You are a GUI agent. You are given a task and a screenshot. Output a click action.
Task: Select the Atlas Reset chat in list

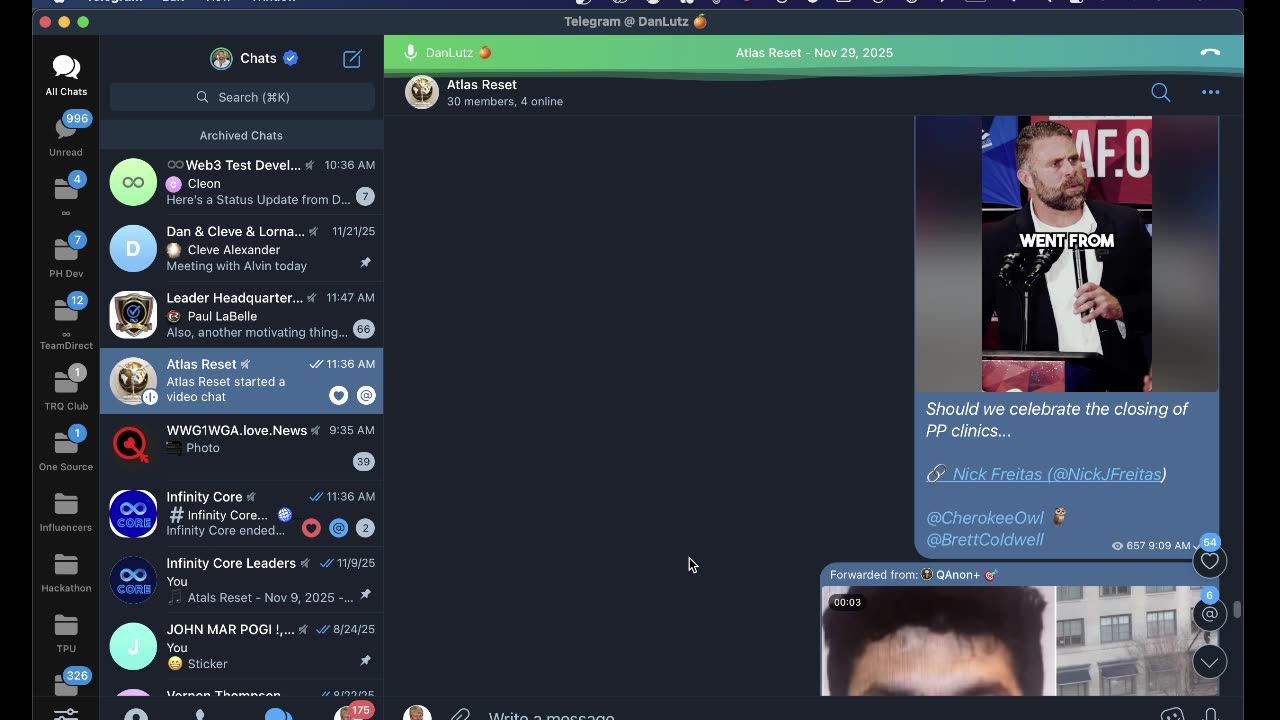point(241,381)
